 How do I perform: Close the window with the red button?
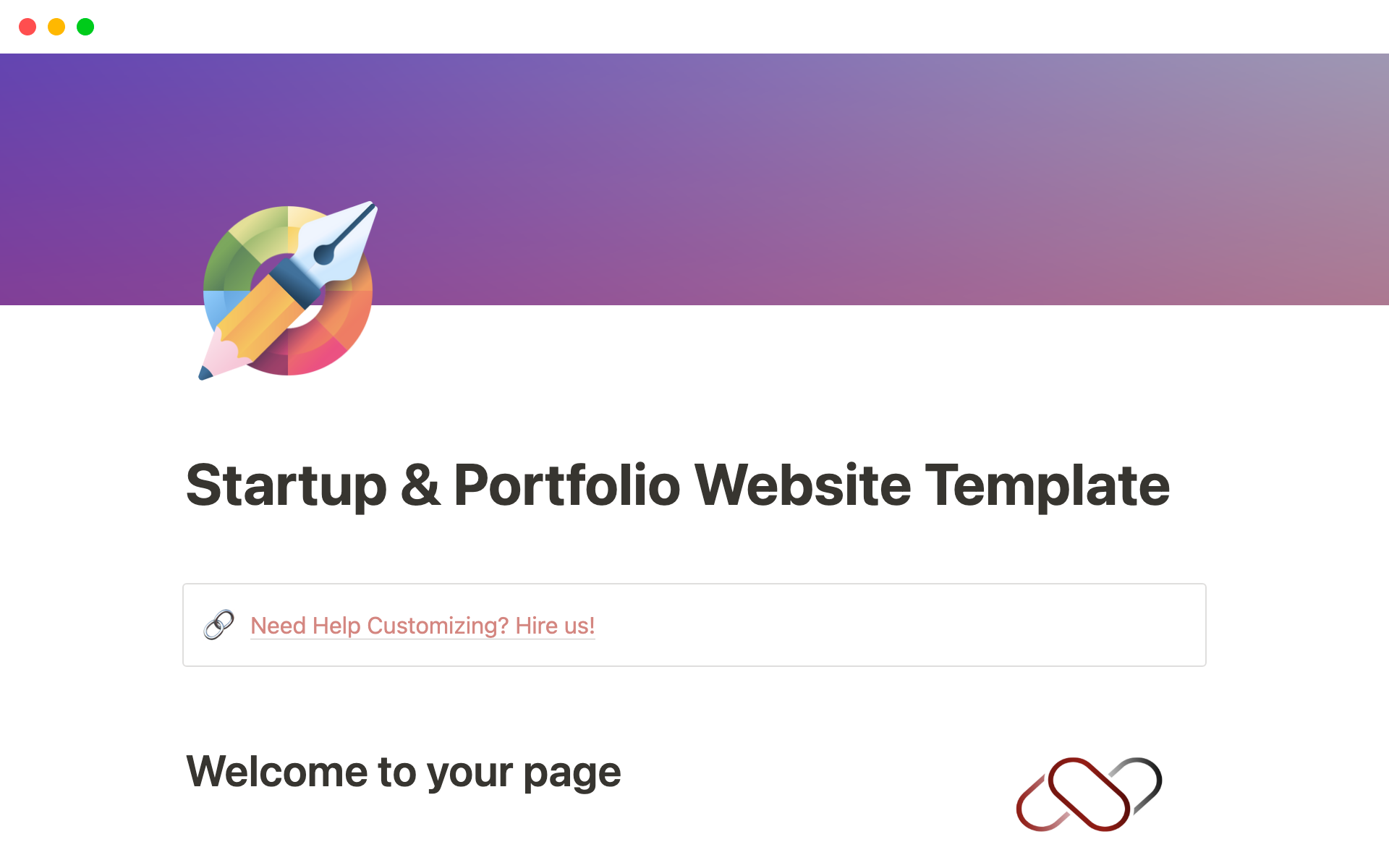tap(27, 27)
